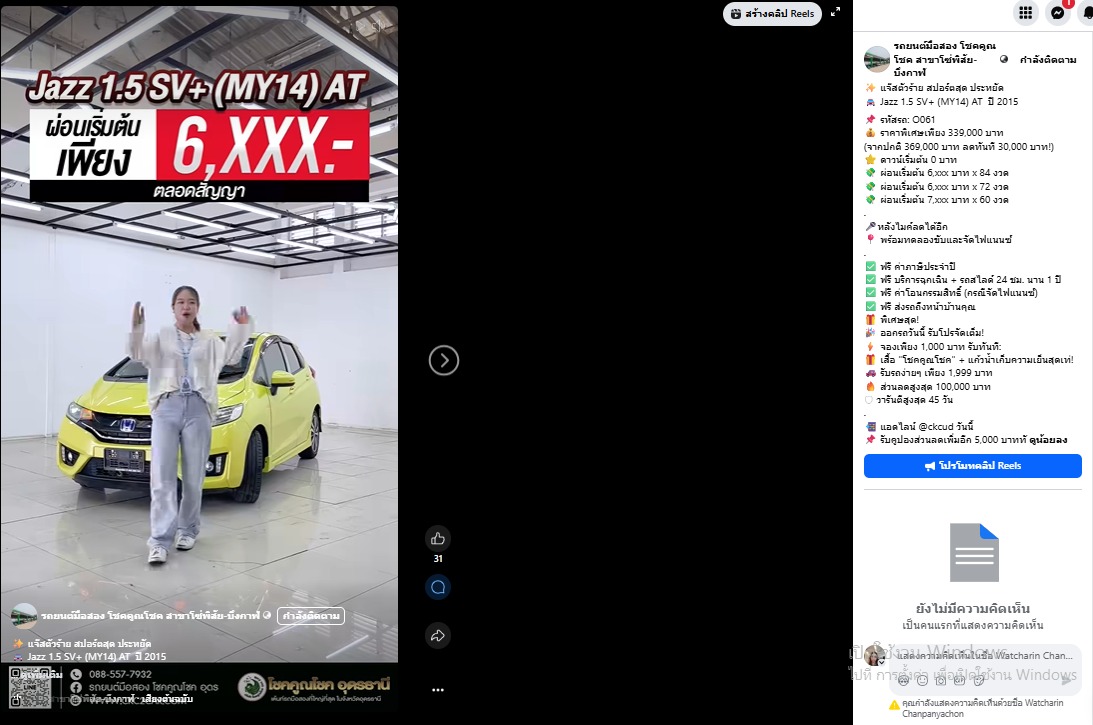The image size is (1093, 725).
Task: Click 'ดูน้อยลง' see less link
Action: (x=1048, y=440)
